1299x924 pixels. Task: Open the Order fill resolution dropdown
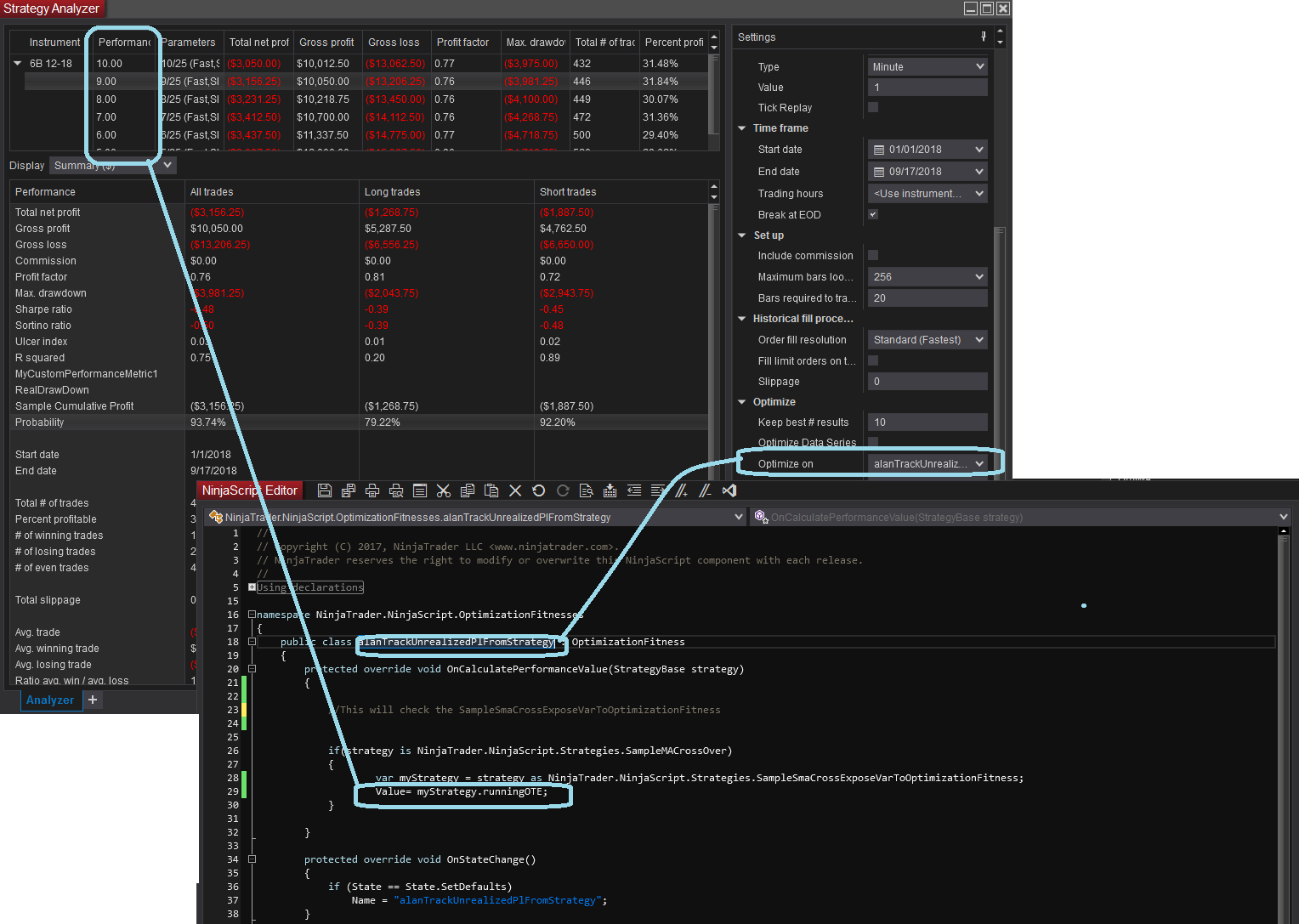927,340
